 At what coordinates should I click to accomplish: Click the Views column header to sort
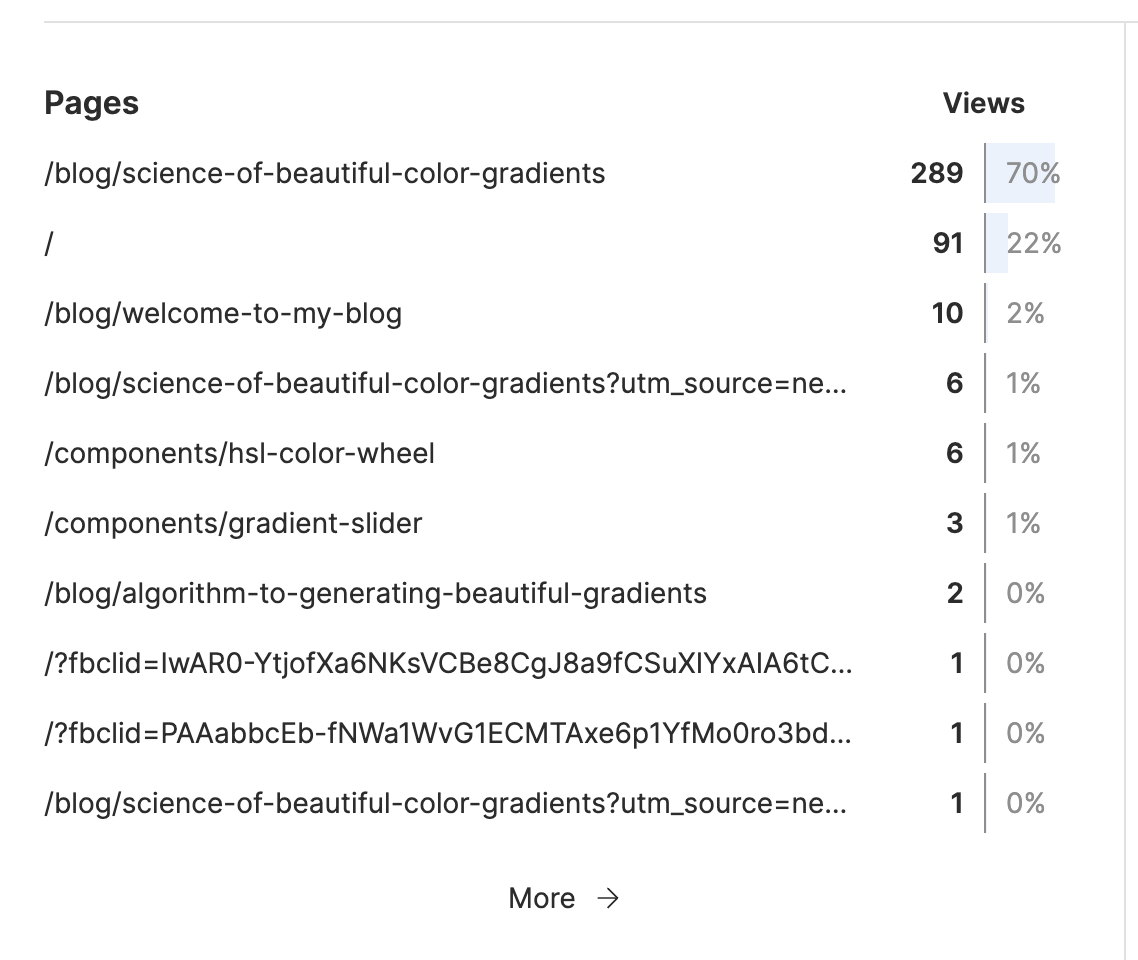(983, 103)
